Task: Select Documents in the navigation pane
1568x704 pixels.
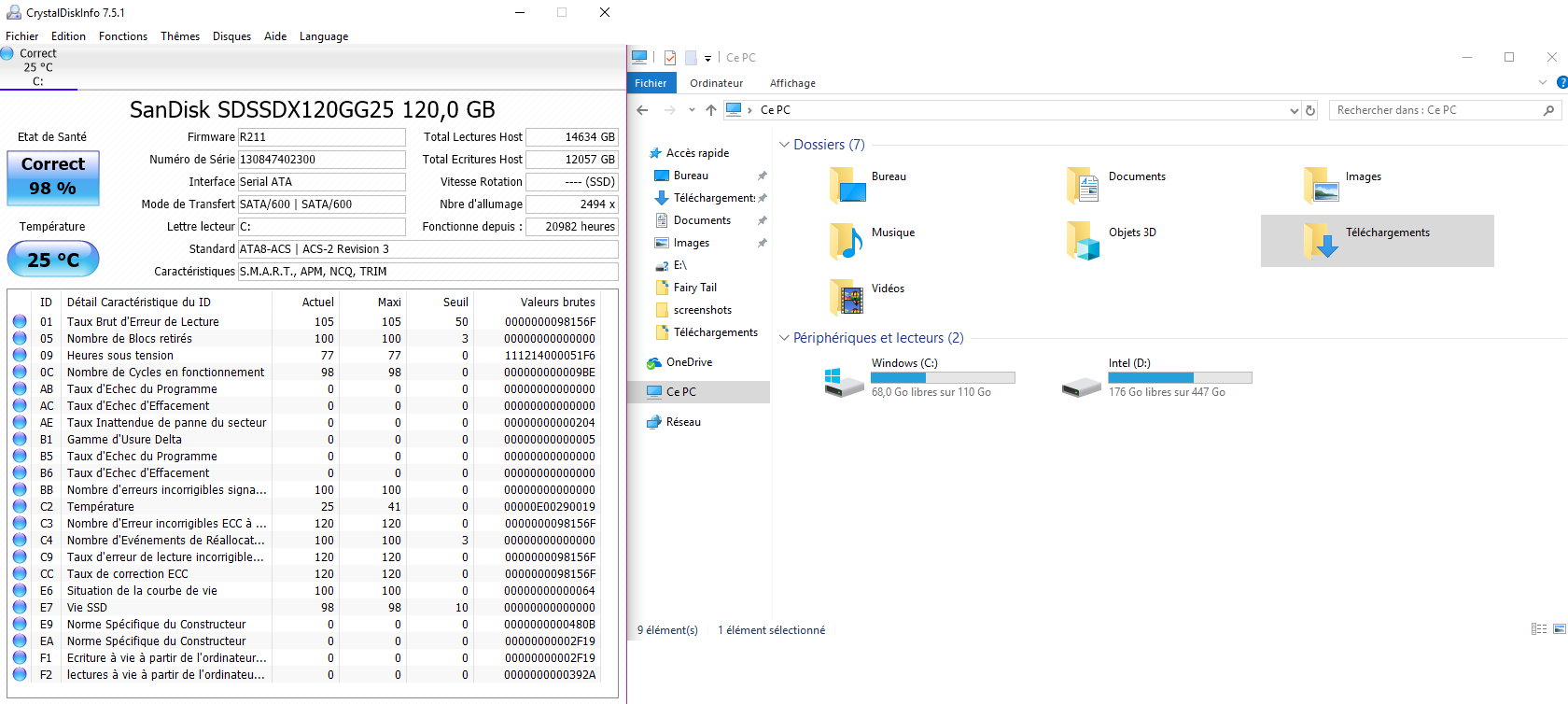Action: tap(702, 220)
